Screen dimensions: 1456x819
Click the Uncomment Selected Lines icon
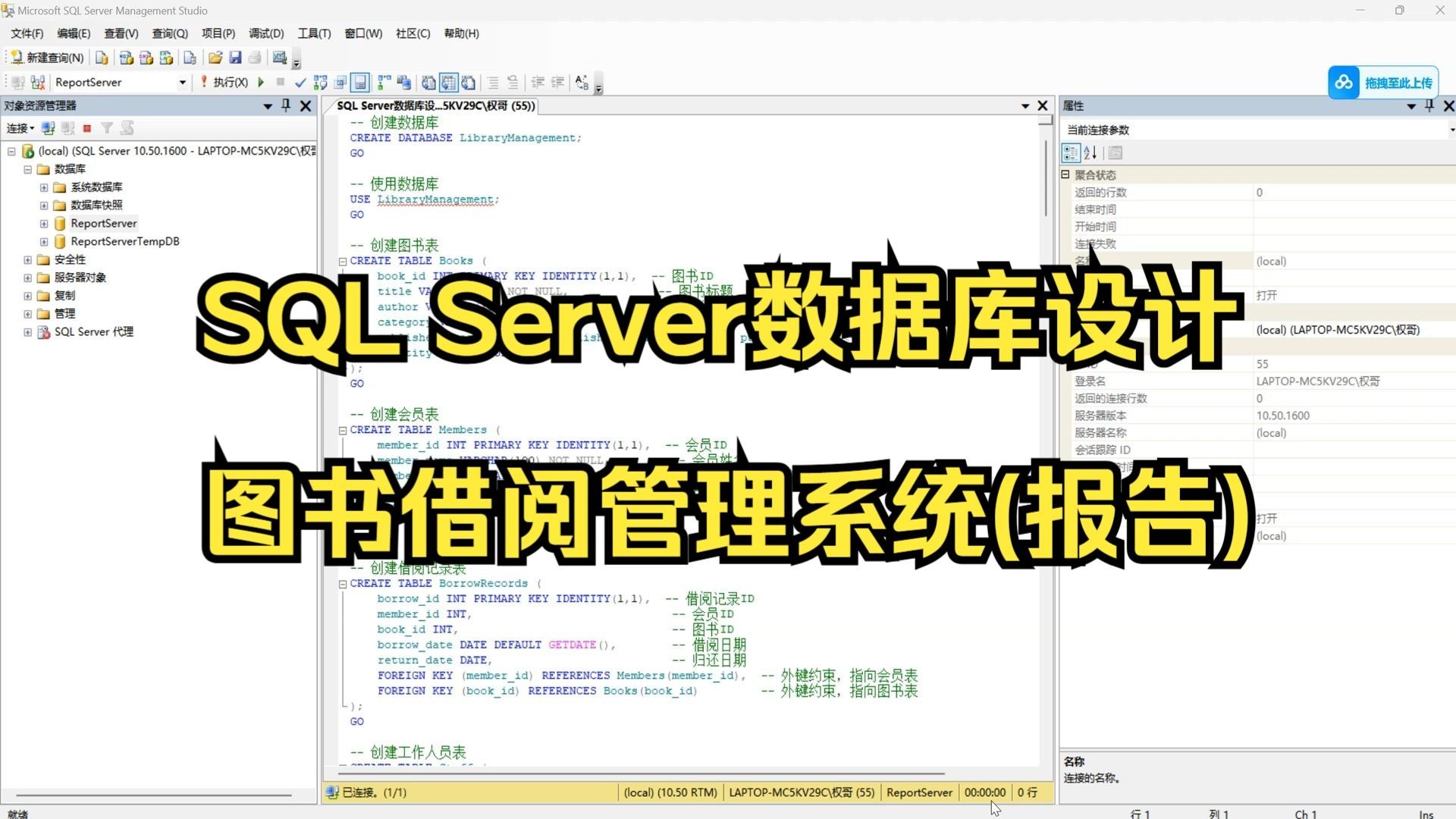click(513, 82)
